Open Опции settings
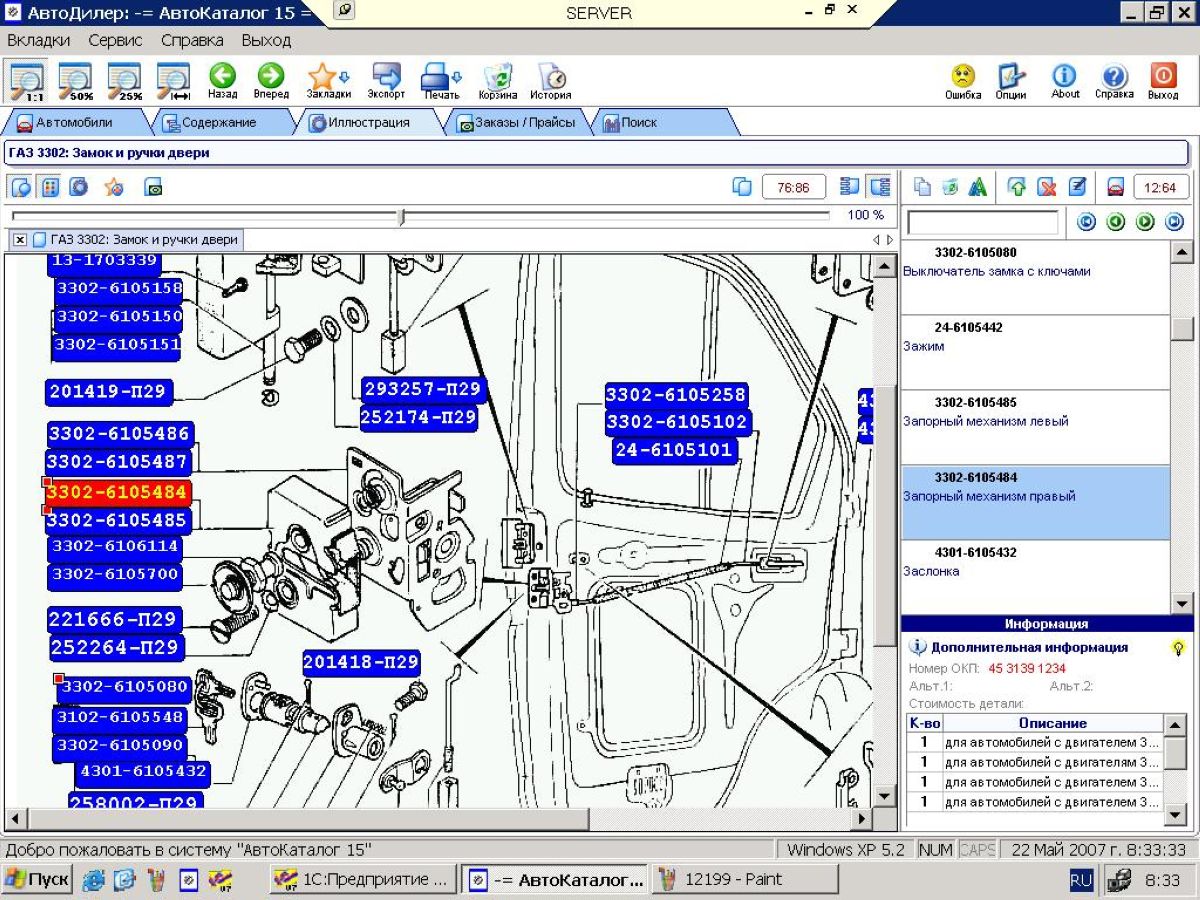Image resolution: width=1200 pixels, height=900 pixels. [1011, 81]
